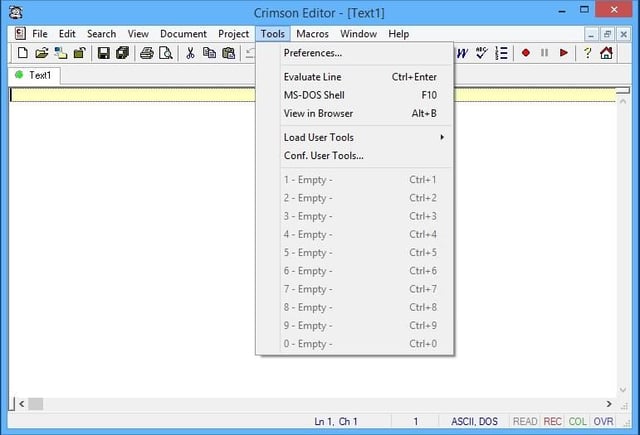The height and width of the screenshot is (435, 640).
Task: Open the Edit menu
Action: click(67, 34)
